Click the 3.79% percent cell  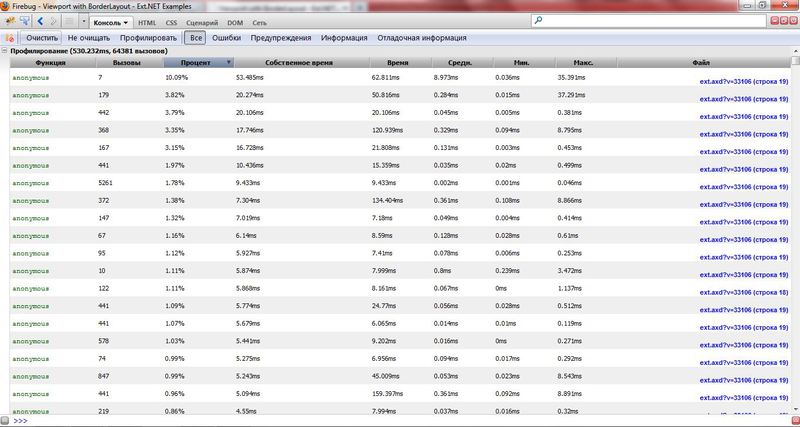tap(174, 113)
